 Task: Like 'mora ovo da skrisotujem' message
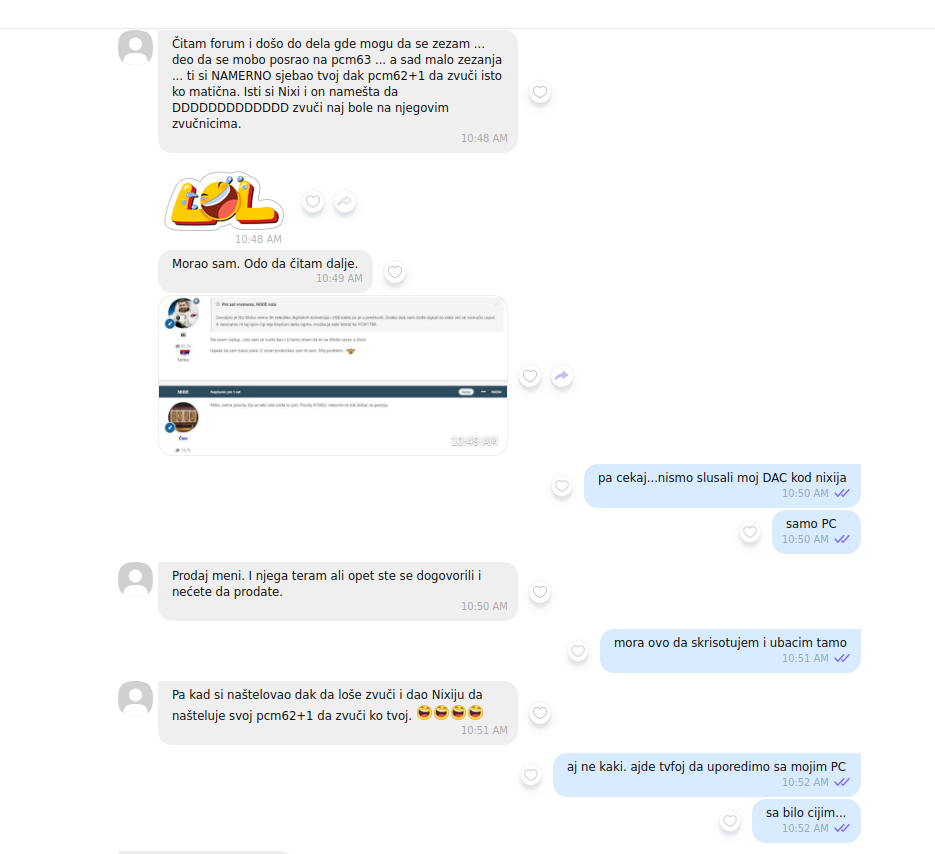[578, 651]
